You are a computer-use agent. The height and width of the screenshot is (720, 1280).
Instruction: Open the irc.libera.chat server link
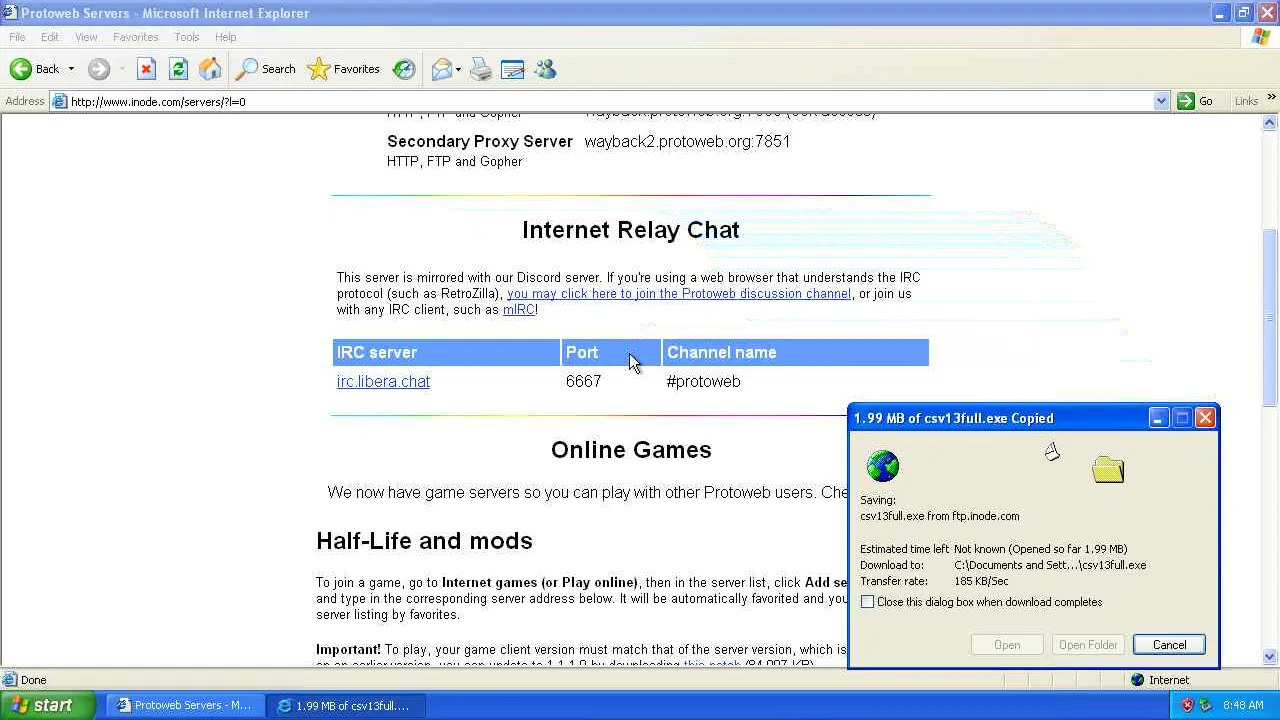point(383,381)
